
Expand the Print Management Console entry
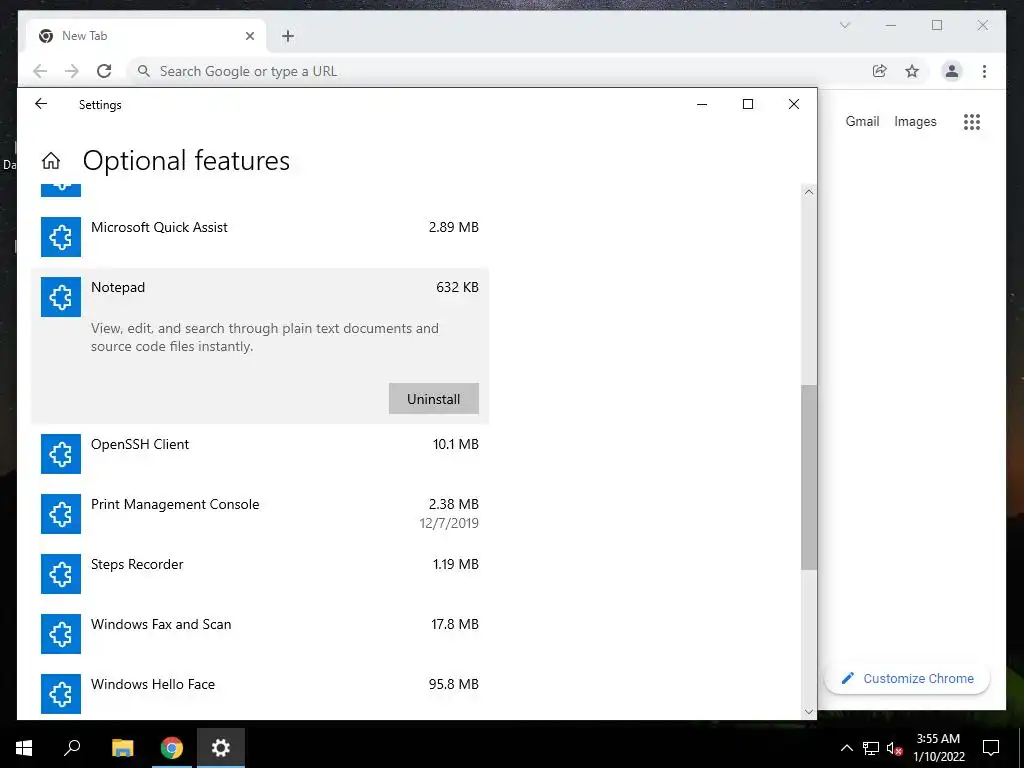click(x=260, y=514)
